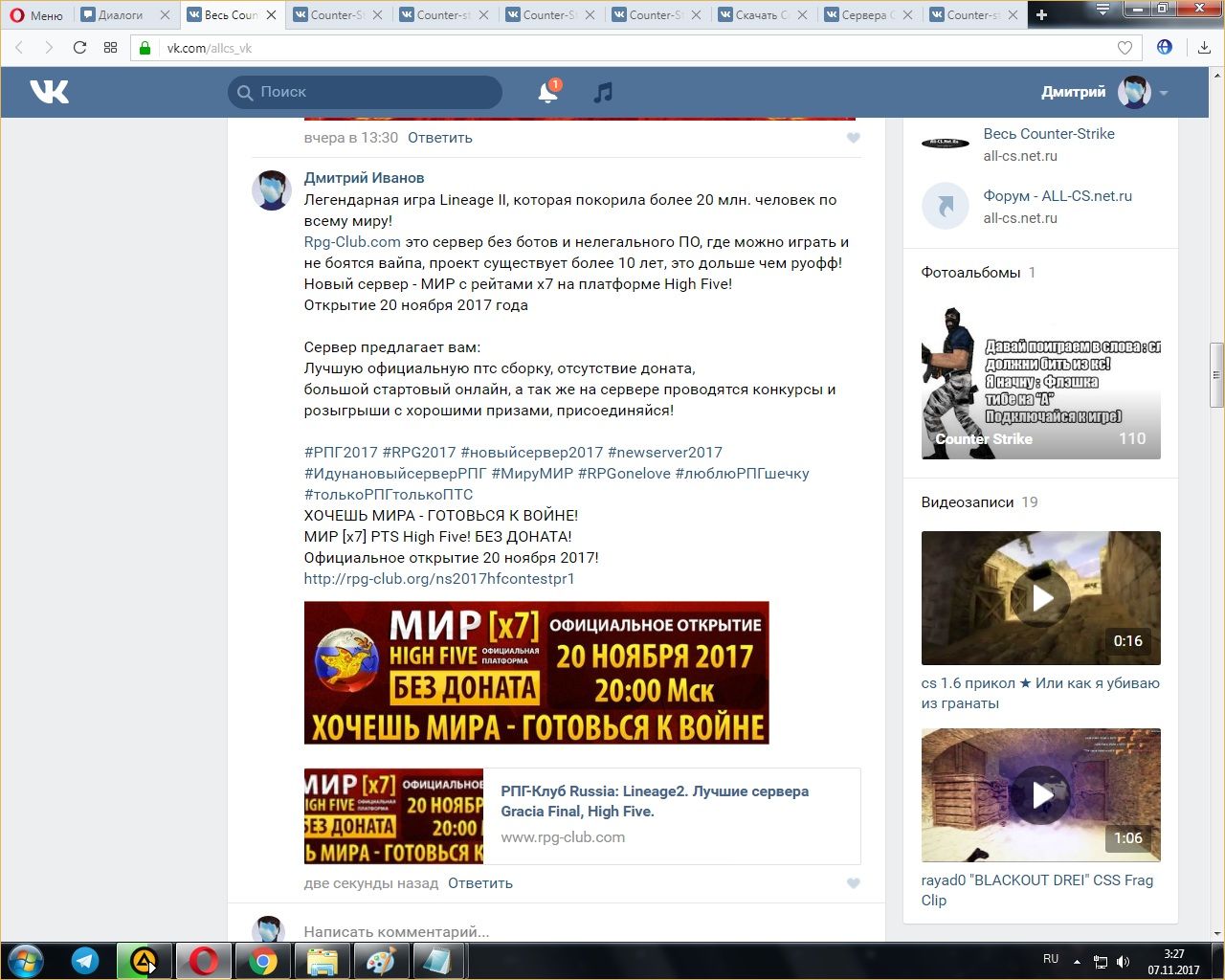Open the VK notifications bell
Image resolution: width=1225 pixels, height=980 pixels.
[548, 92]
